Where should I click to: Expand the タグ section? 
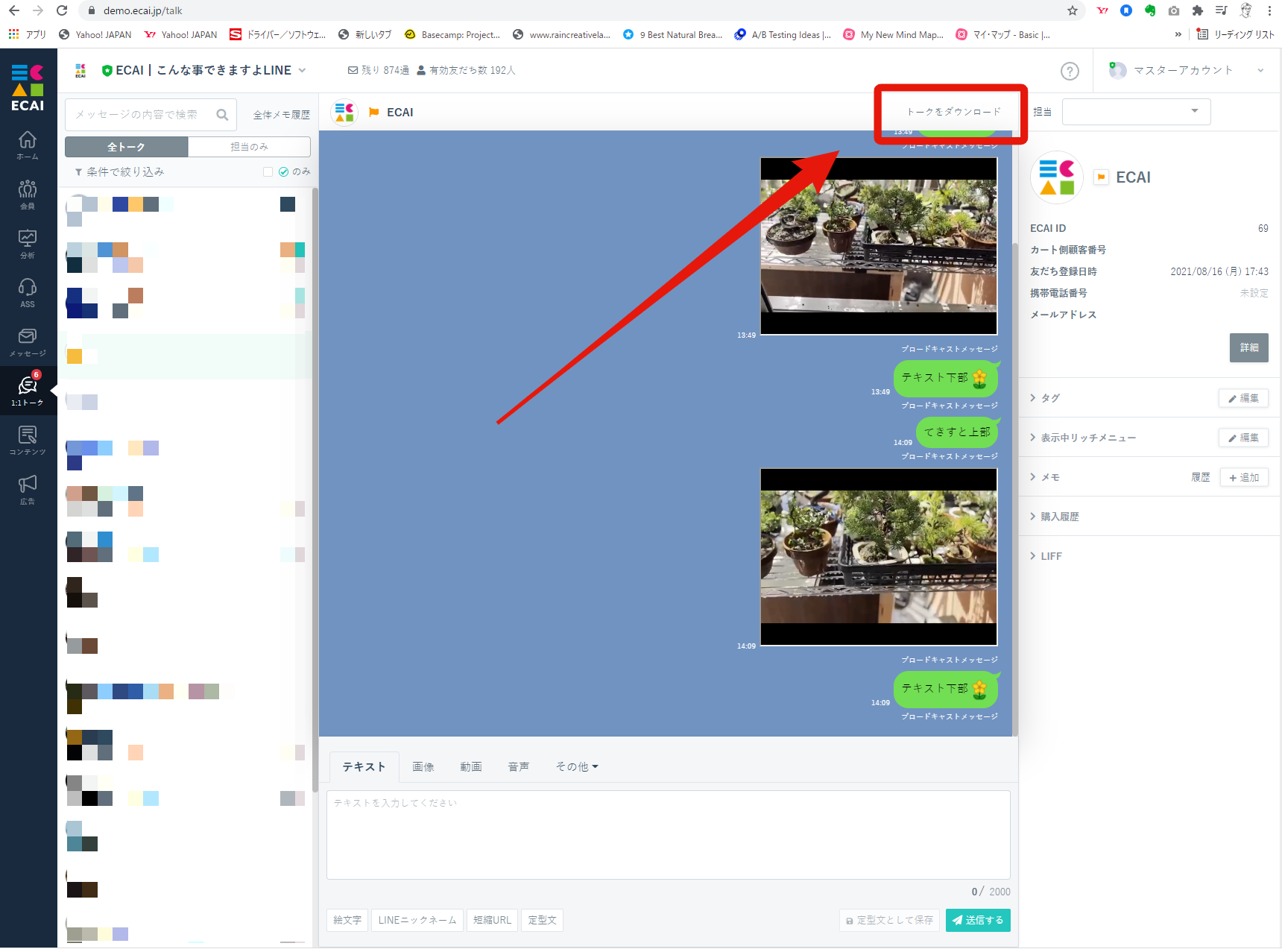1050,398
